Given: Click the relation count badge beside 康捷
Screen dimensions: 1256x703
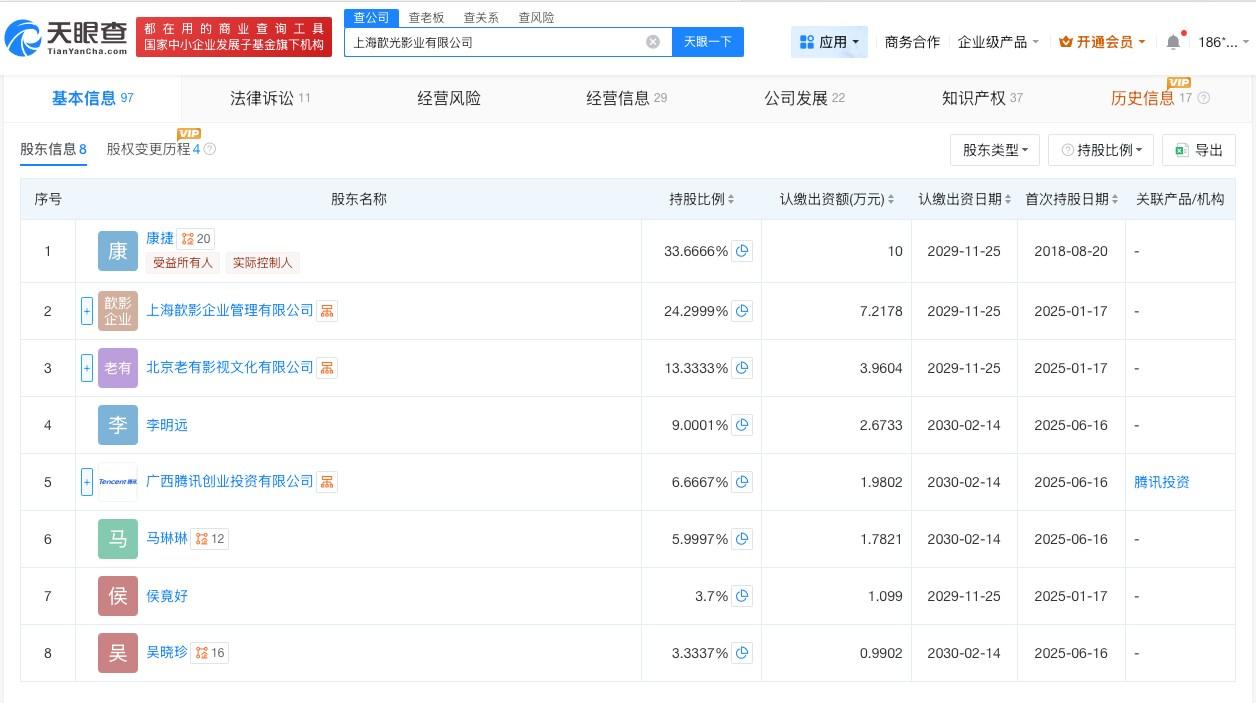Looking at the screenshot, I should [x=196, y=239].
